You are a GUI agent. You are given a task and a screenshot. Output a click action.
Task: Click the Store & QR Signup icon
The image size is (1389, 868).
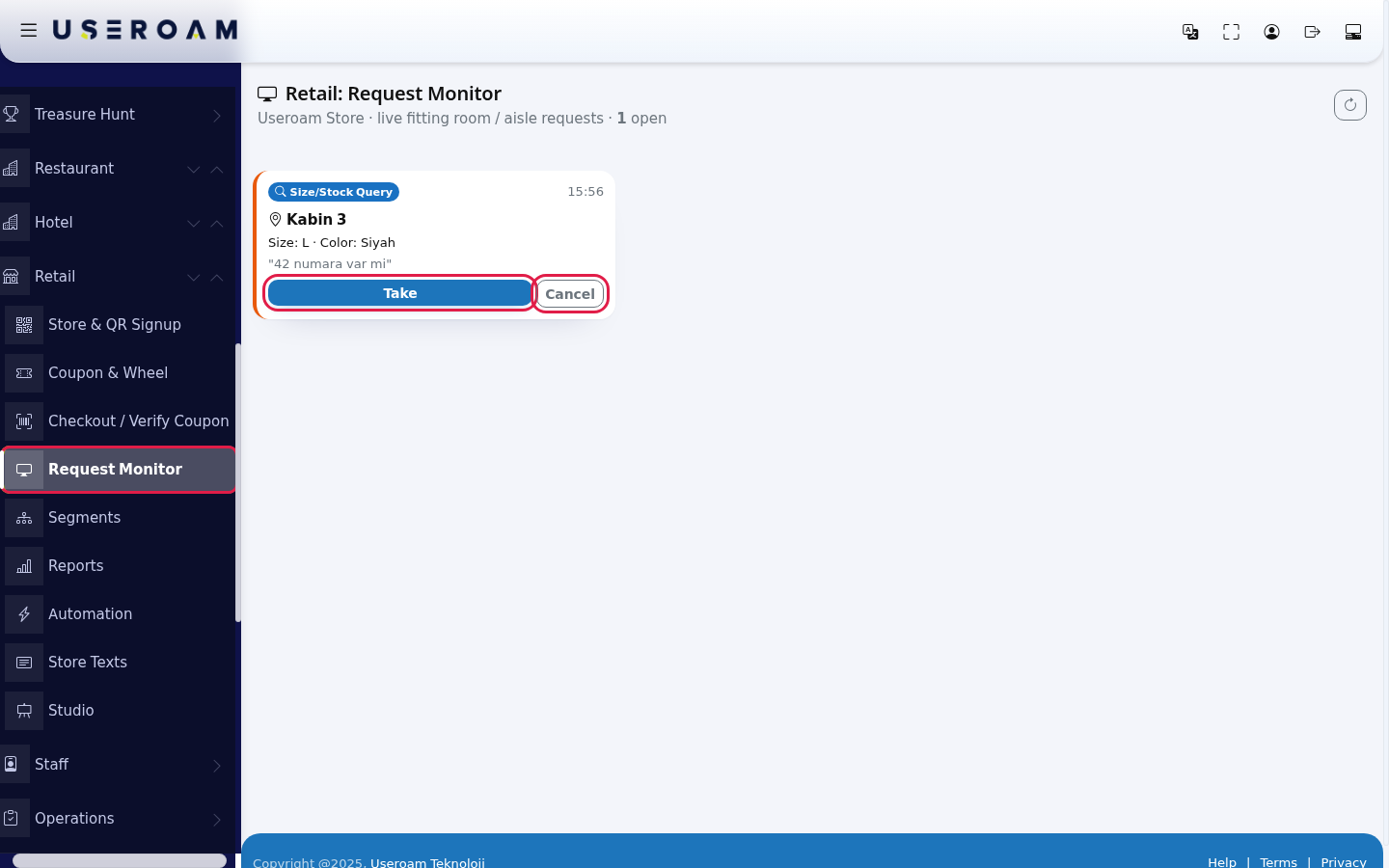click(24, 325)
